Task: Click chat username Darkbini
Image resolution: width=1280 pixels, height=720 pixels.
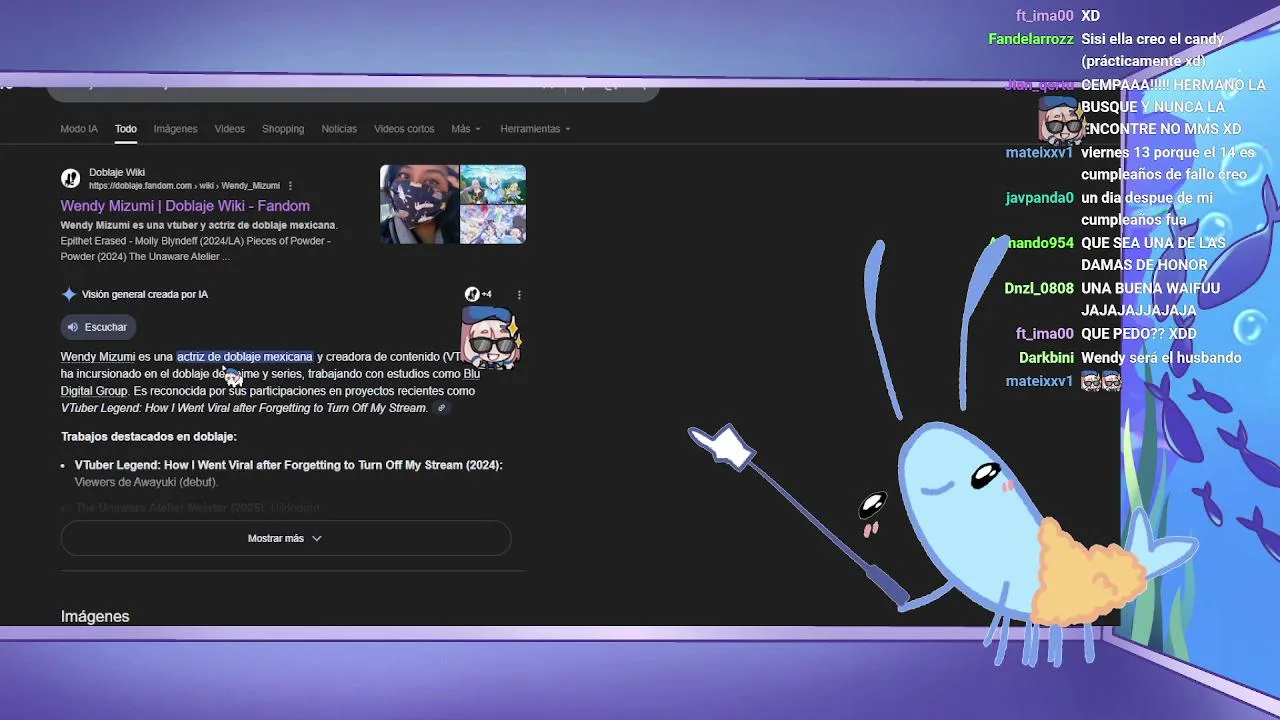Action: (x=1046, y=357)
